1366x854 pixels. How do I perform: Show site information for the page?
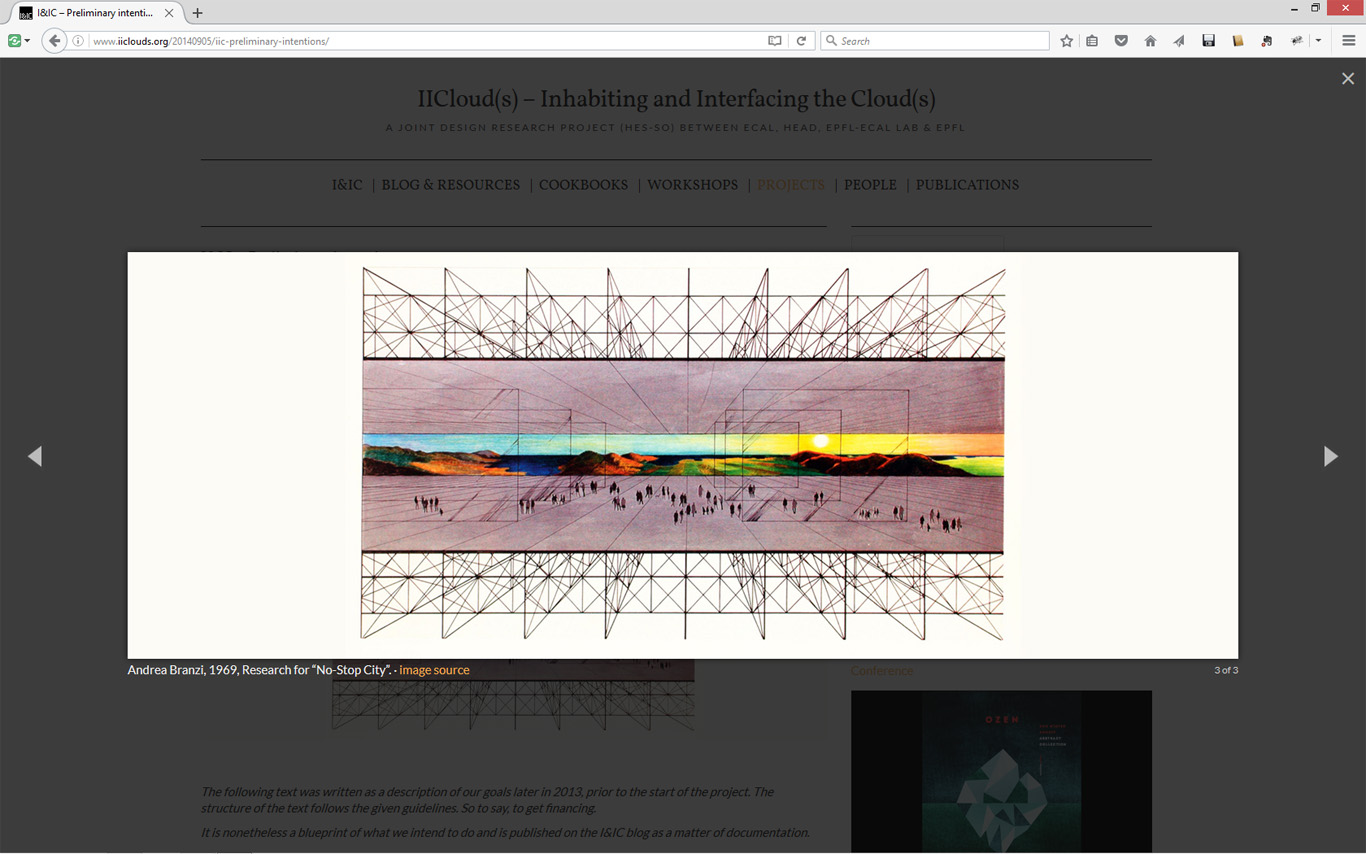coord(78,41)
